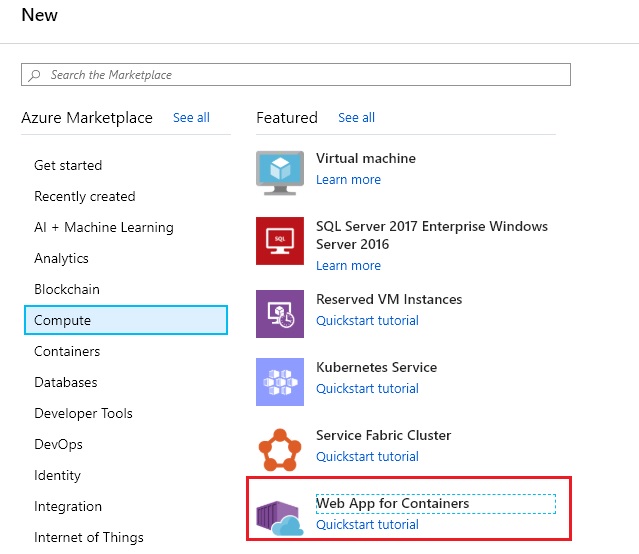Open the Identity category

(57, 475)
